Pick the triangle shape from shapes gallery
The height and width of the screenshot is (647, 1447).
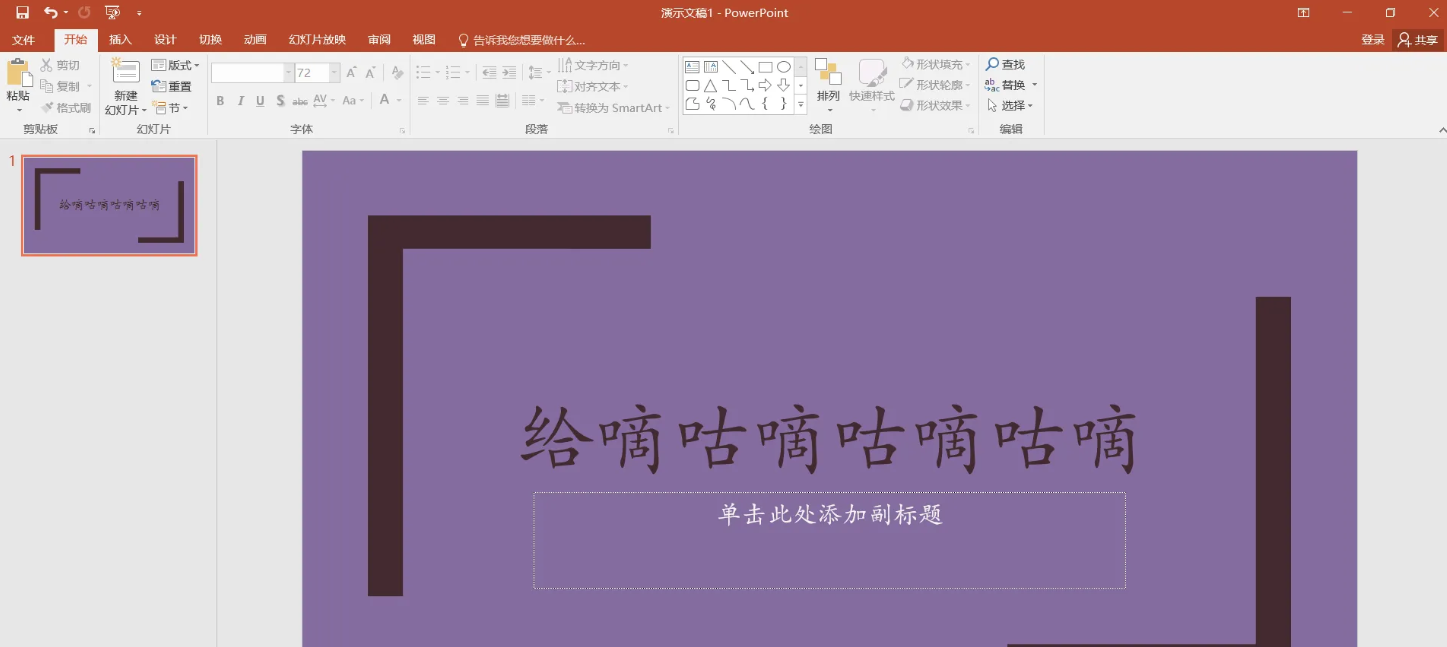(x=710, y=86)
